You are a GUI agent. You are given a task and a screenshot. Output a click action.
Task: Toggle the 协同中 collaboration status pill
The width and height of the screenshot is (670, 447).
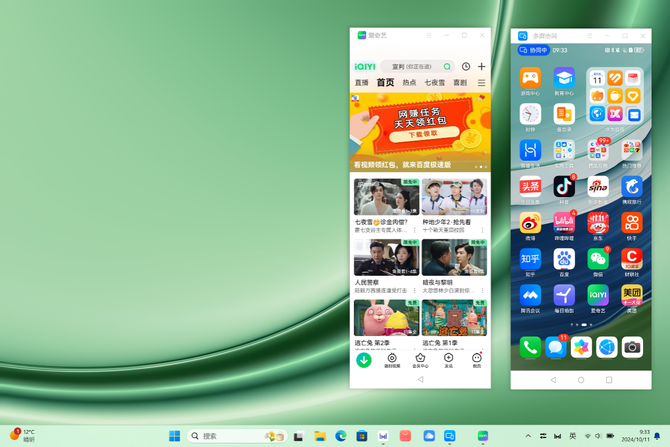tap(533, 50)
